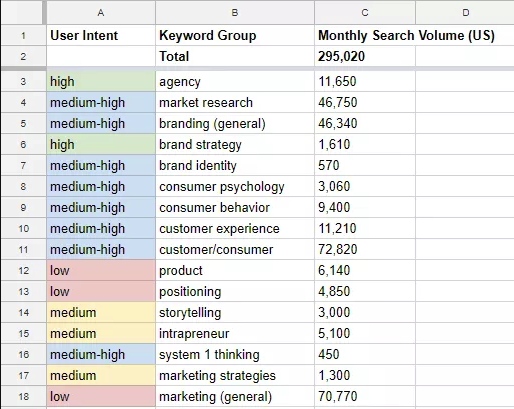Click the User Intent header cell
The image size is (514, 409).
pyautogui.click(x=101, y=35)
